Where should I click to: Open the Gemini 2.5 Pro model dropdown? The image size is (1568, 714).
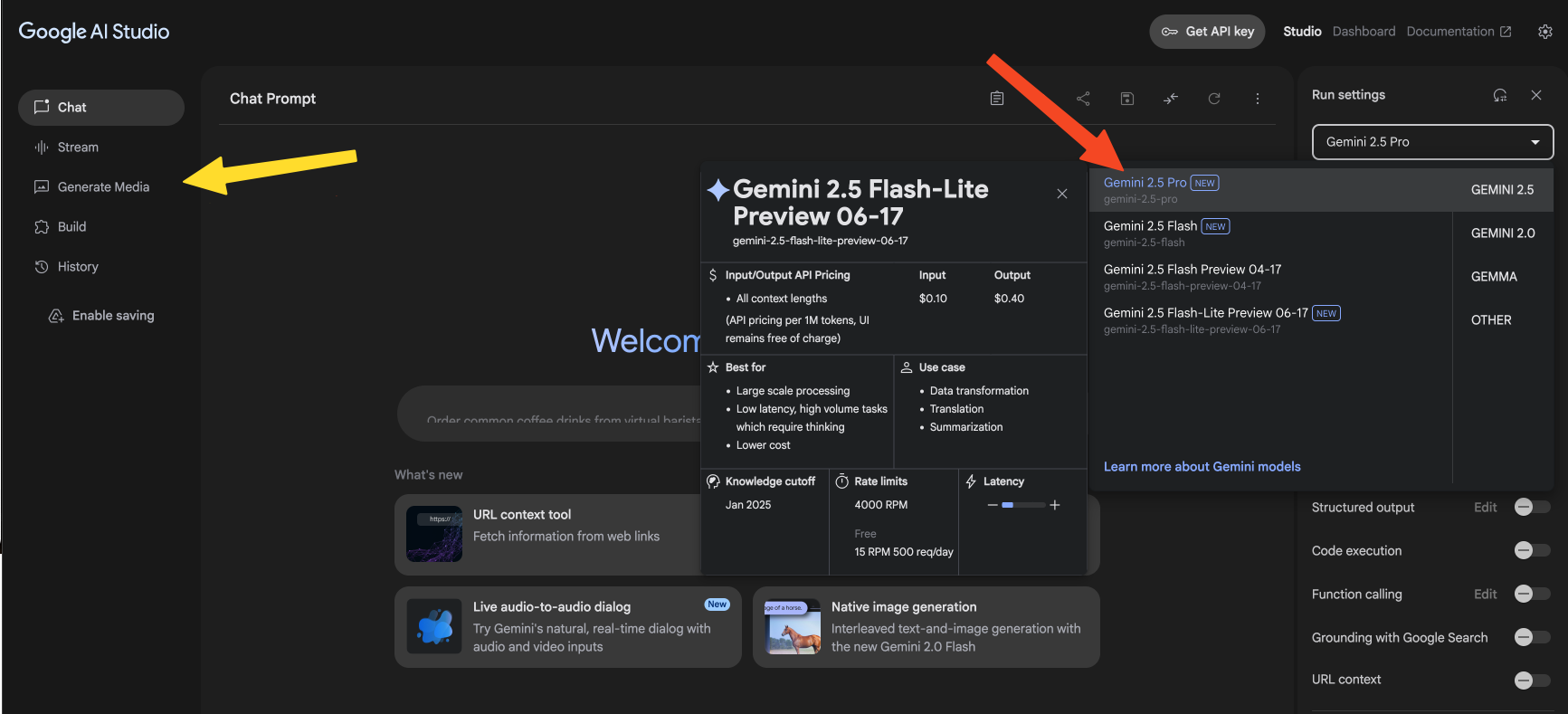(x=1432, y=142)
